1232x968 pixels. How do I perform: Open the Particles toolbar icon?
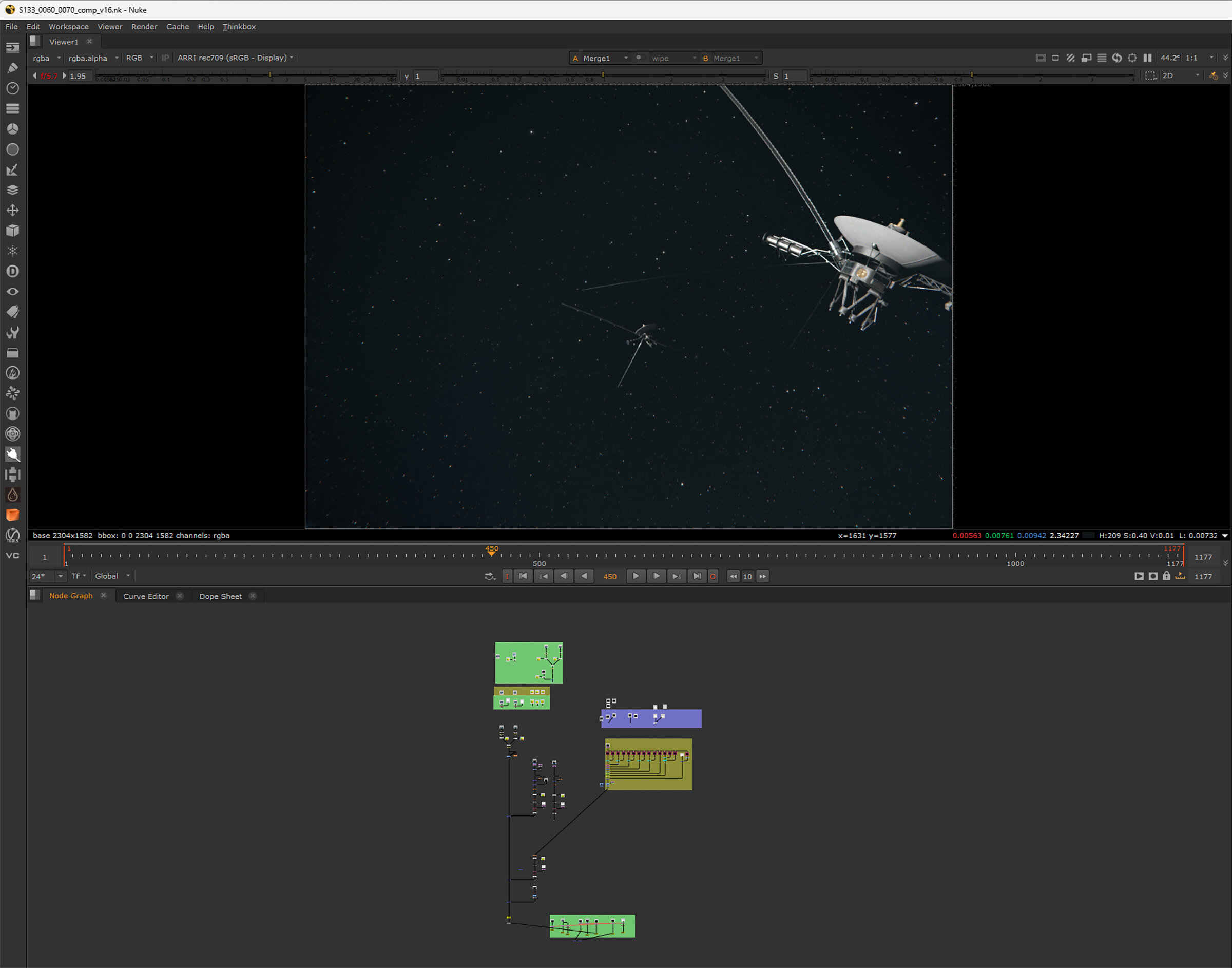(12, 251)
